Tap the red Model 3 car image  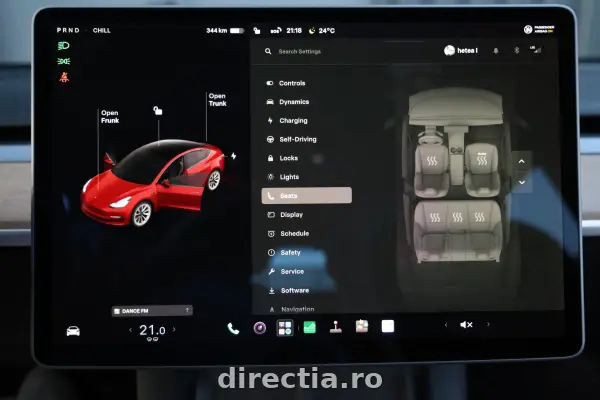152,183
